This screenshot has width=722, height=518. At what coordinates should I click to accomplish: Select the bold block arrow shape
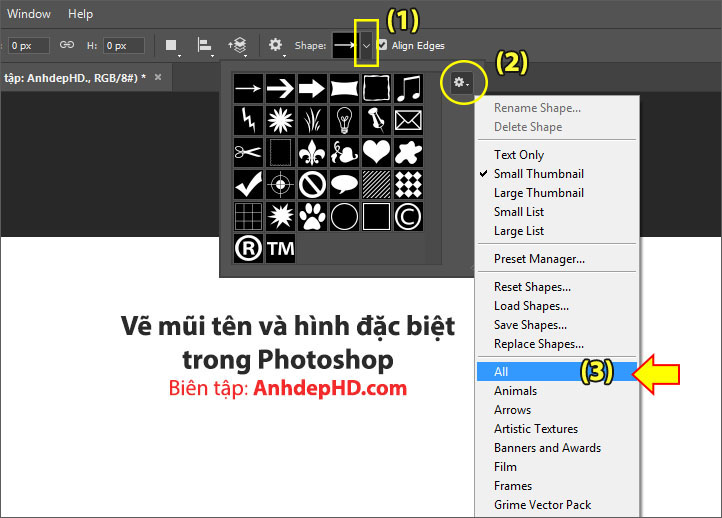(312, 88)
